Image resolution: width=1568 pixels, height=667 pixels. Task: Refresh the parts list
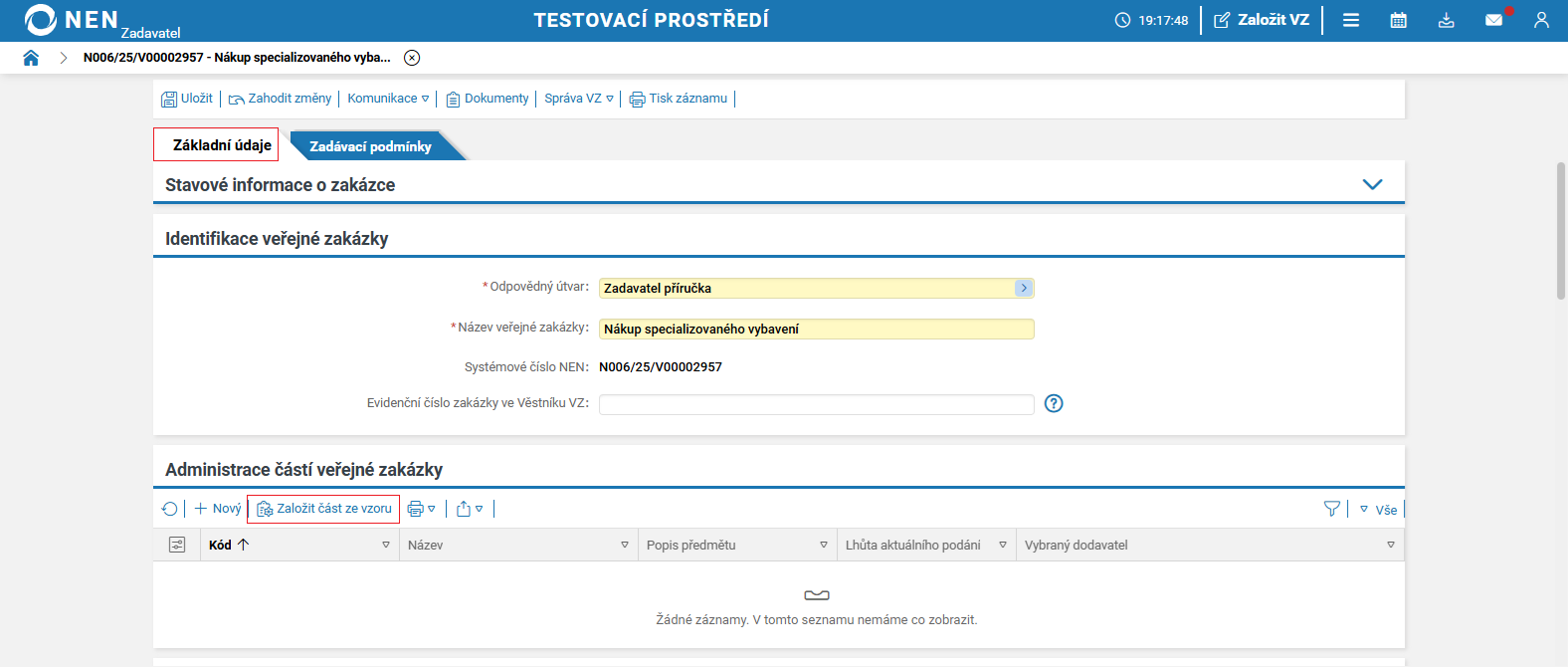[x=170, y=509]
